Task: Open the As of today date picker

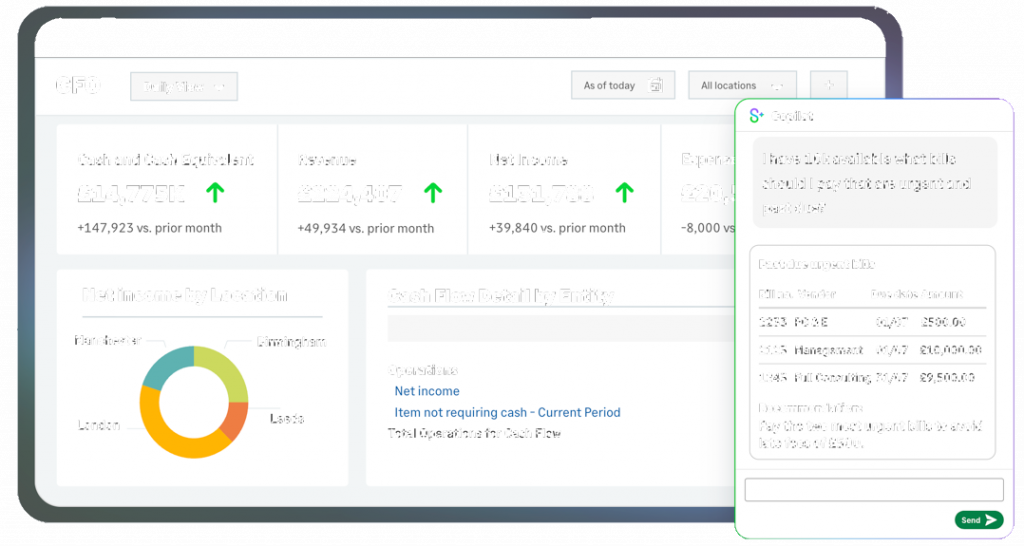Action: [x=622, y=86]
